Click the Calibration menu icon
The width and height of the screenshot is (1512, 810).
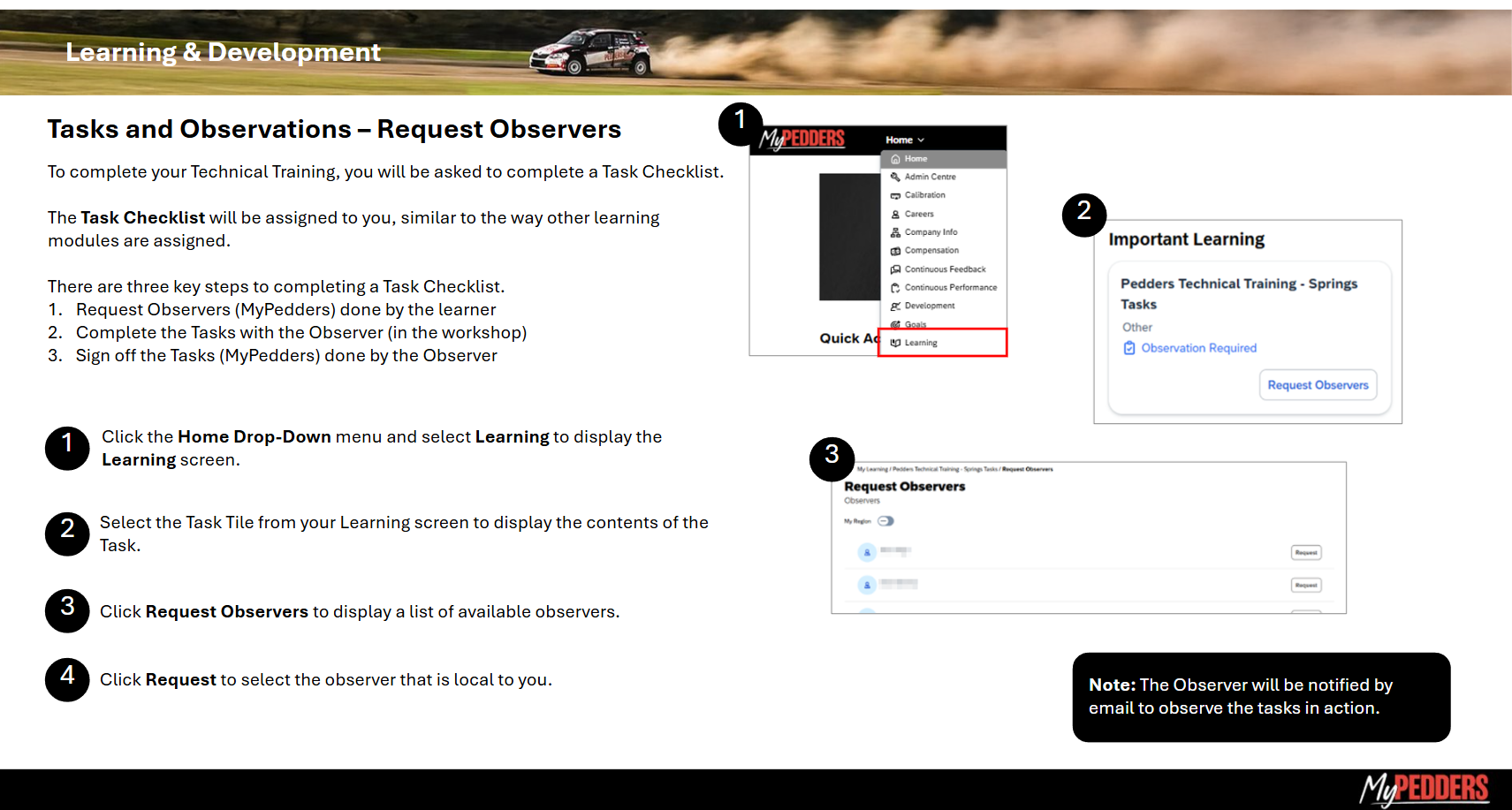(x=895, y=195)
